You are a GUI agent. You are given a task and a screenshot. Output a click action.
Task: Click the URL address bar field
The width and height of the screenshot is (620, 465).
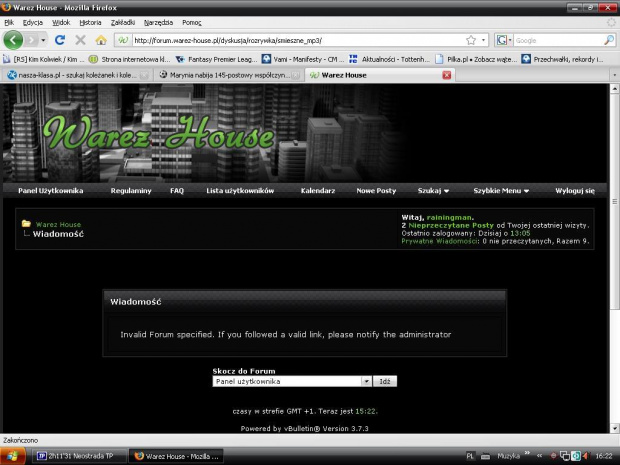(290, 40)
